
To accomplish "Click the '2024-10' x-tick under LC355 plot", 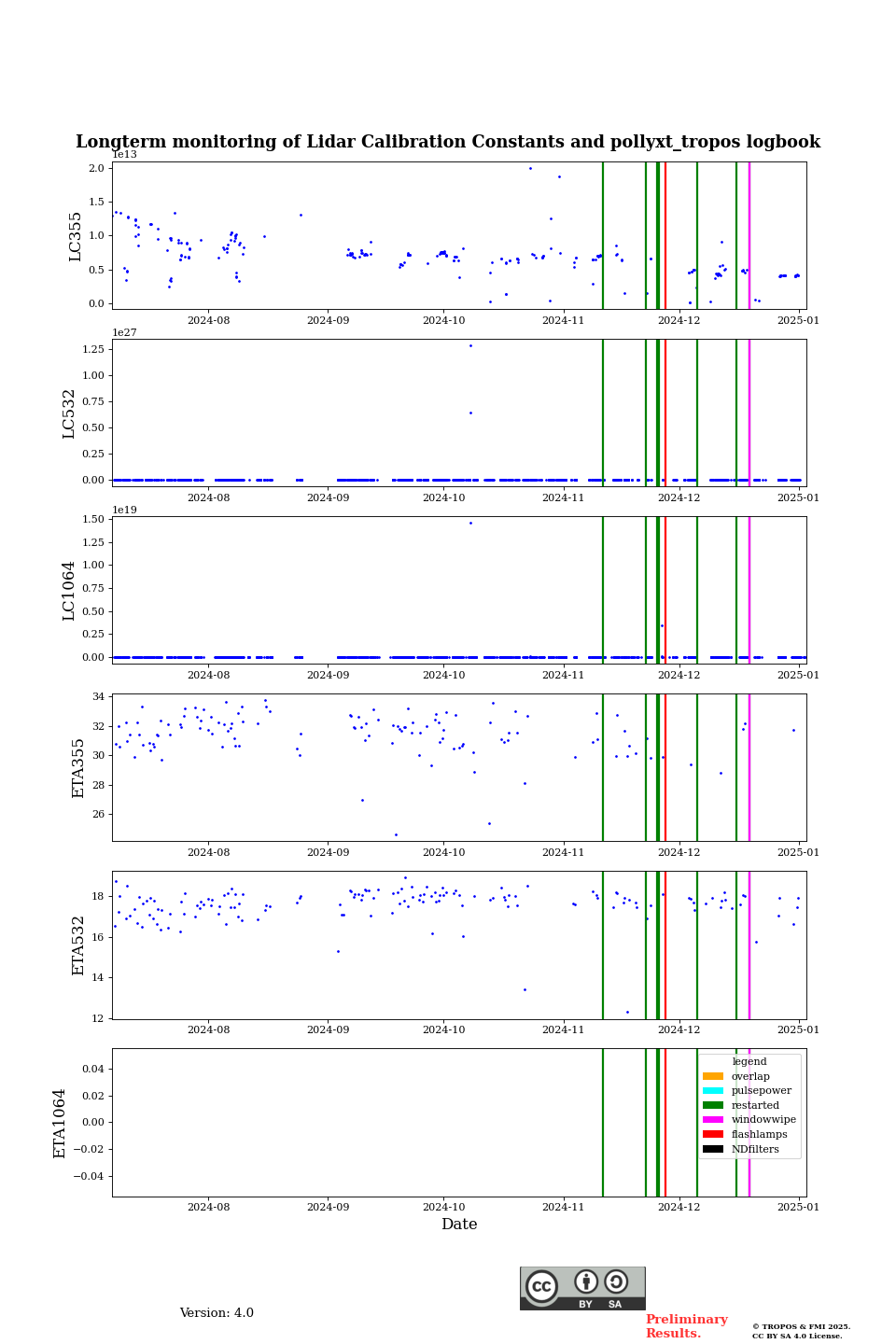I will (443, 320).
